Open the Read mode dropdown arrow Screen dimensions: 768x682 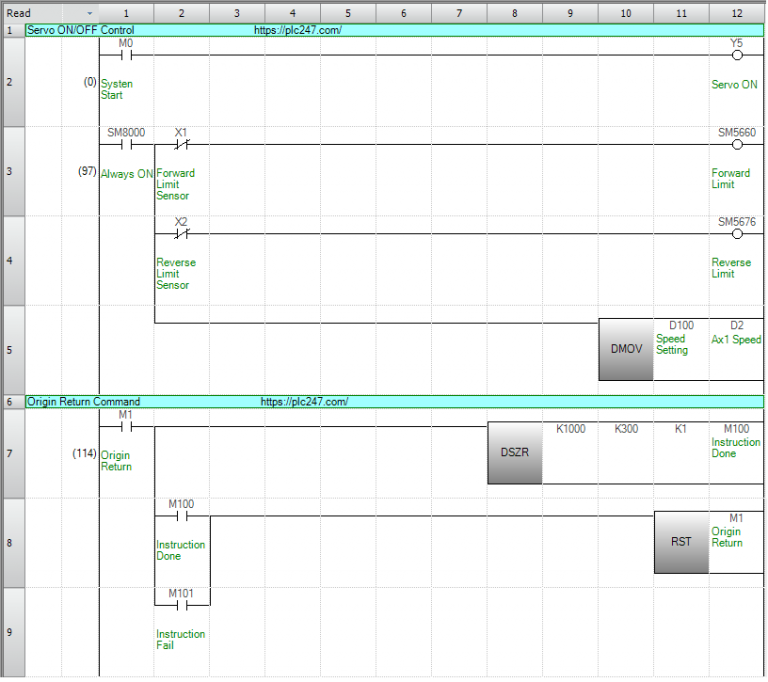[x=90, y=13]
